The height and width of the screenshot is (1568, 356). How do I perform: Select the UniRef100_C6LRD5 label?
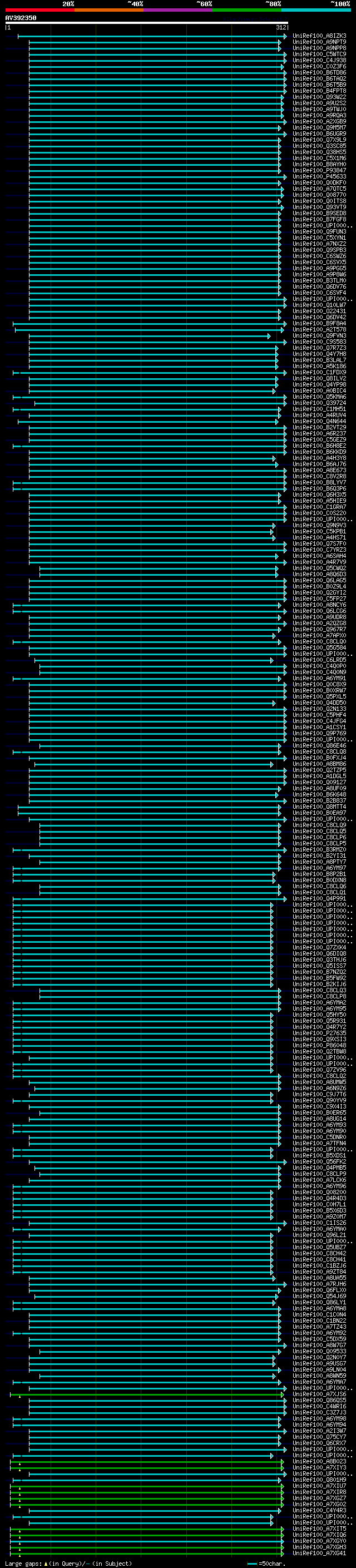pos(319,660)
